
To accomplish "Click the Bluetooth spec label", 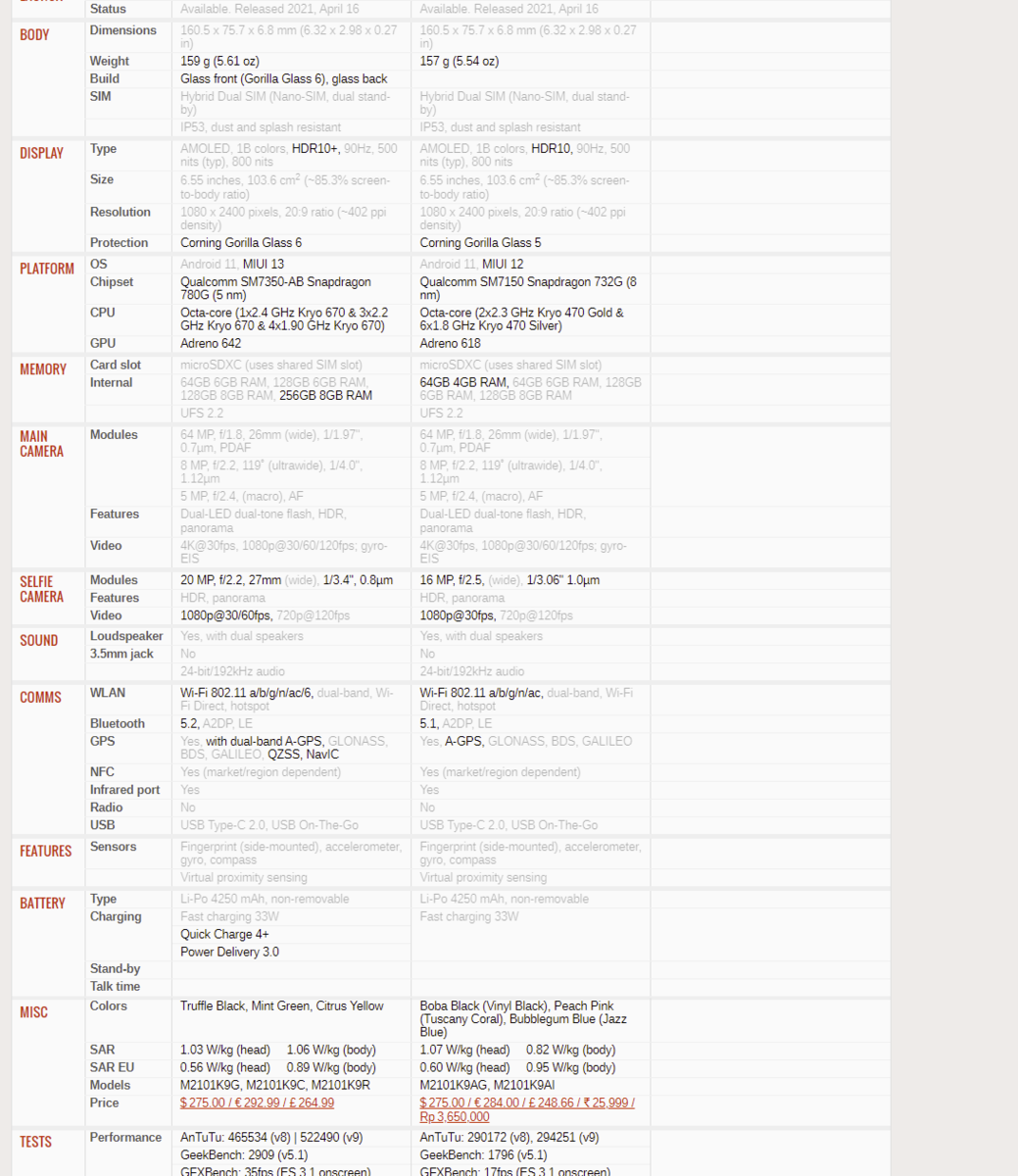I will tap(118, 723).
